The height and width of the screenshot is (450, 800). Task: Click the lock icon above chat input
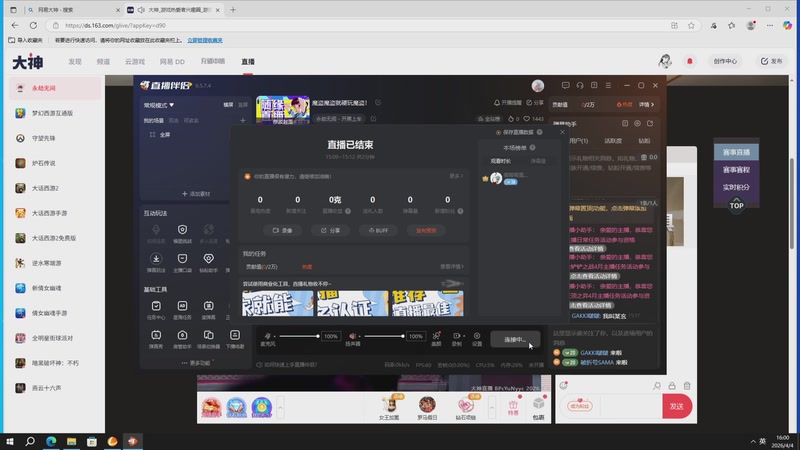click(671, 386)
